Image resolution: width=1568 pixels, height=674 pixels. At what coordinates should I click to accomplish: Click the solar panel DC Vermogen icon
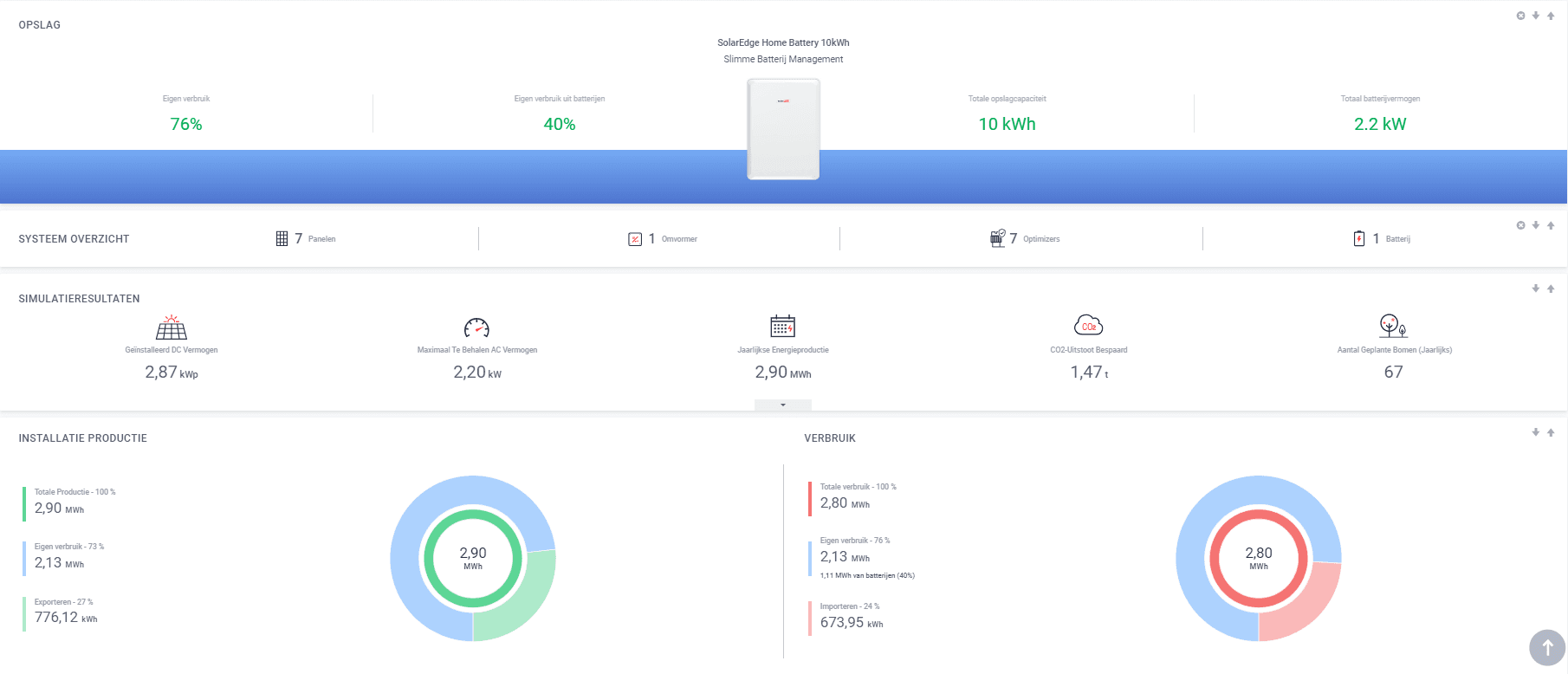[x=172, y=327]
